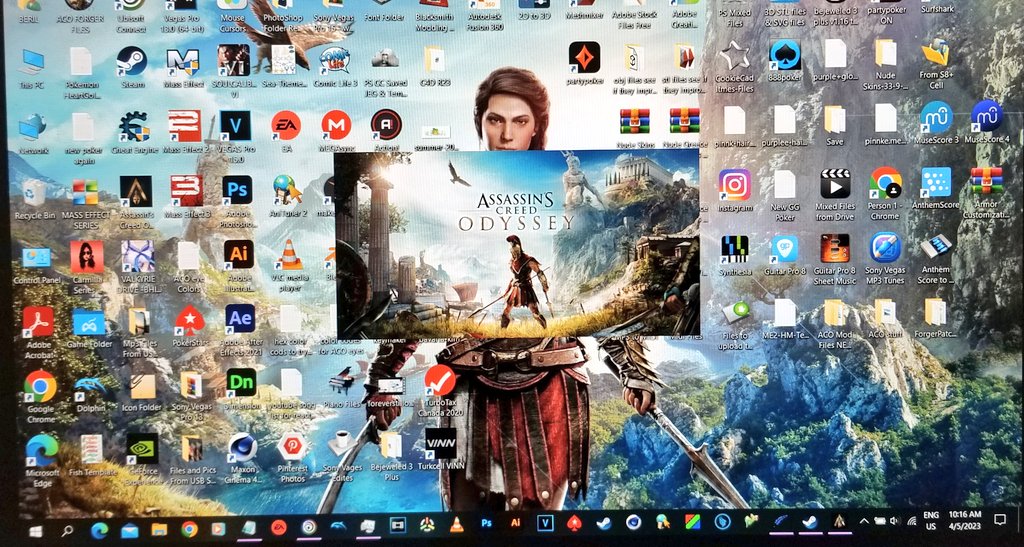Select the Pinterest Photos desktop icon
The width and height of the screenshot is (1024, 547).
[292, 447]
